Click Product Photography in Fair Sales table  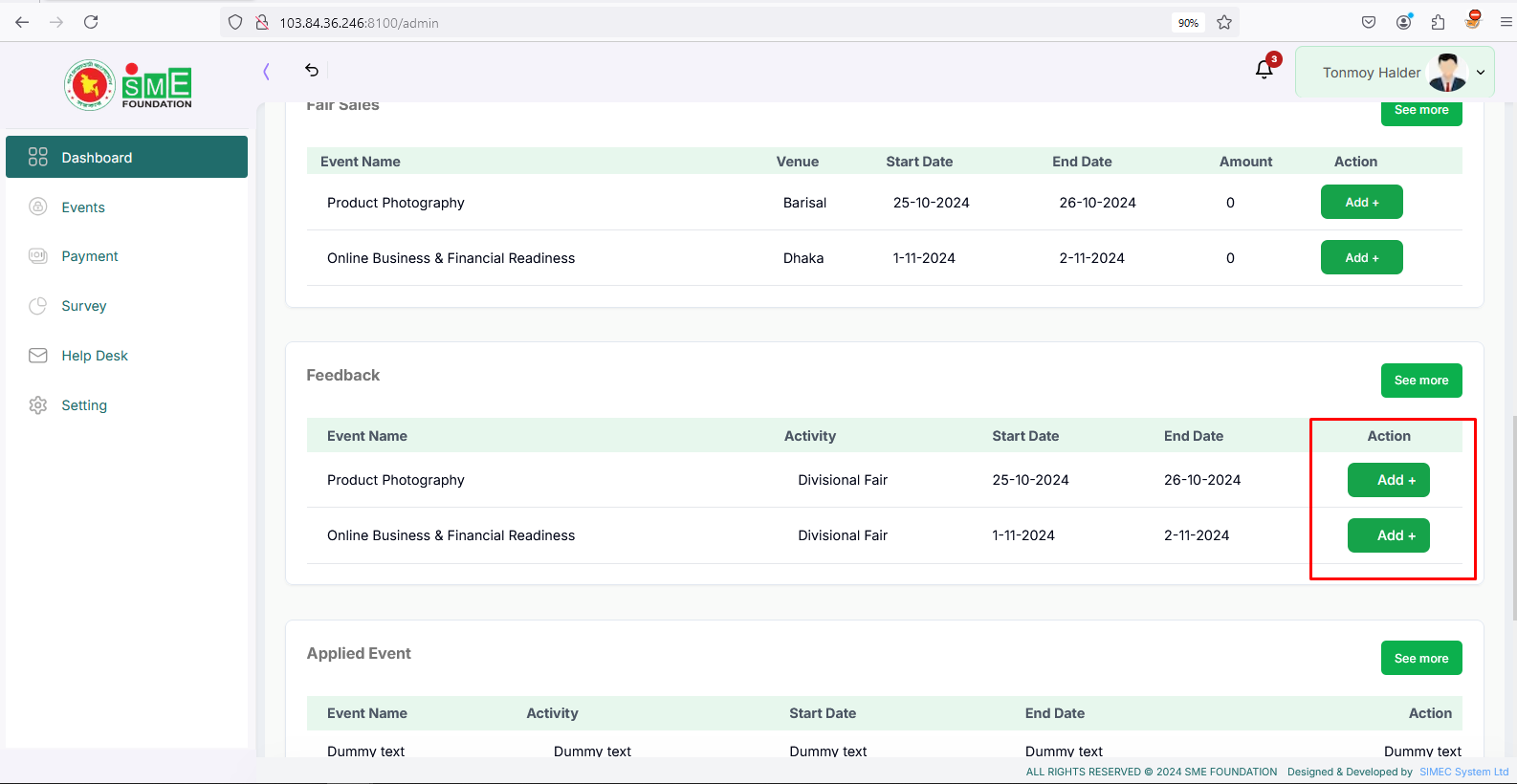tap(396, 203)
